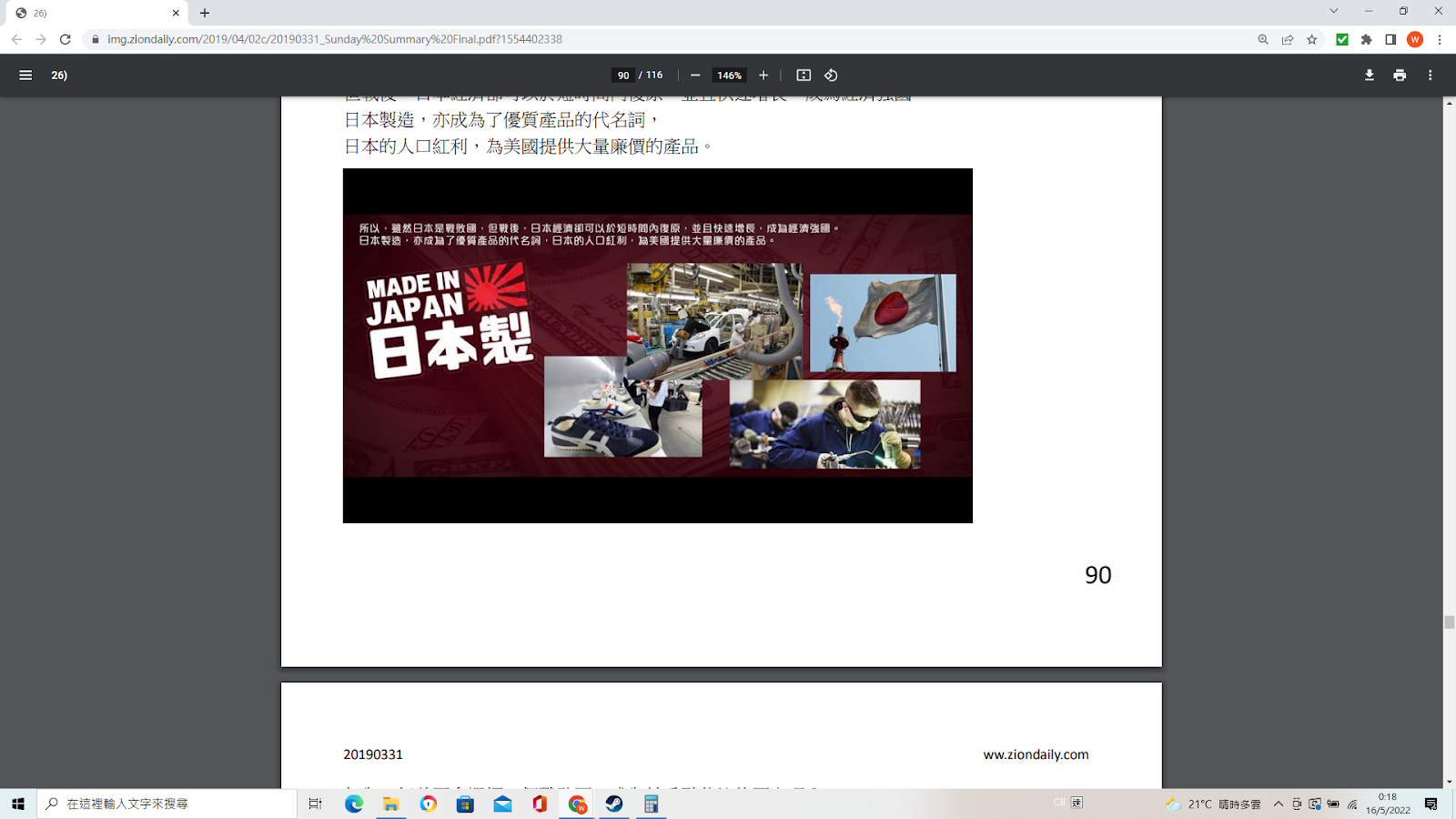The image size is (1456, 819).
Task: Open the Windows Start menu
Action: pyautogui.click(x=18, y=804)
